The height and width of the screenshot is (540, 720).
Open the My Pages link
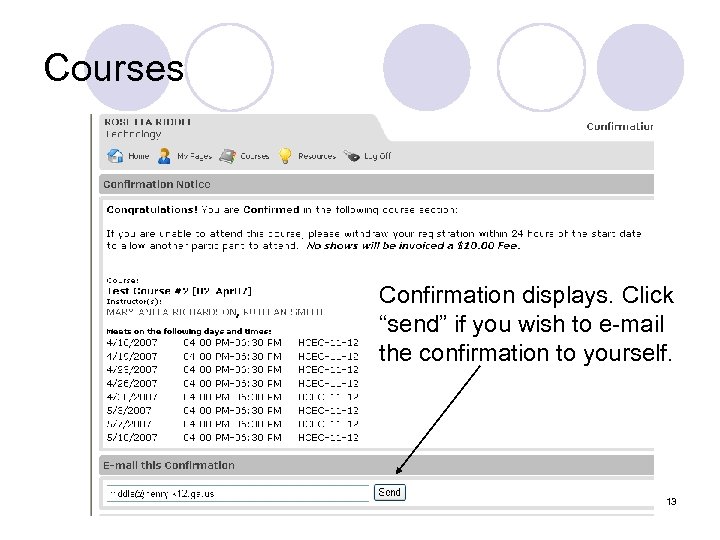[194, 156]
